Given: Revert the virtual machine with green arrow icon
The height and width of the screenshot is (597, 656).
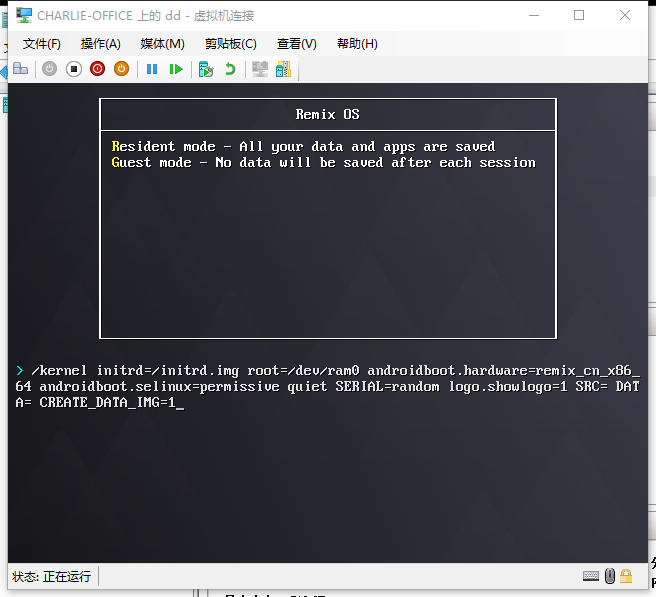Looking at the screenshot, I should tap(230, 69).
